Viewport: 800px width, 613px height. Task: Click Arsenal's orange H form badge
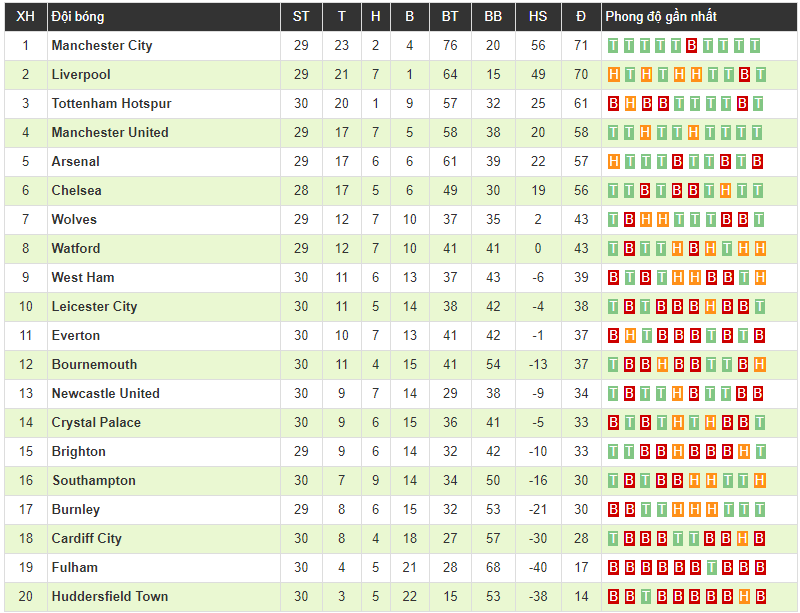point(614,162)
